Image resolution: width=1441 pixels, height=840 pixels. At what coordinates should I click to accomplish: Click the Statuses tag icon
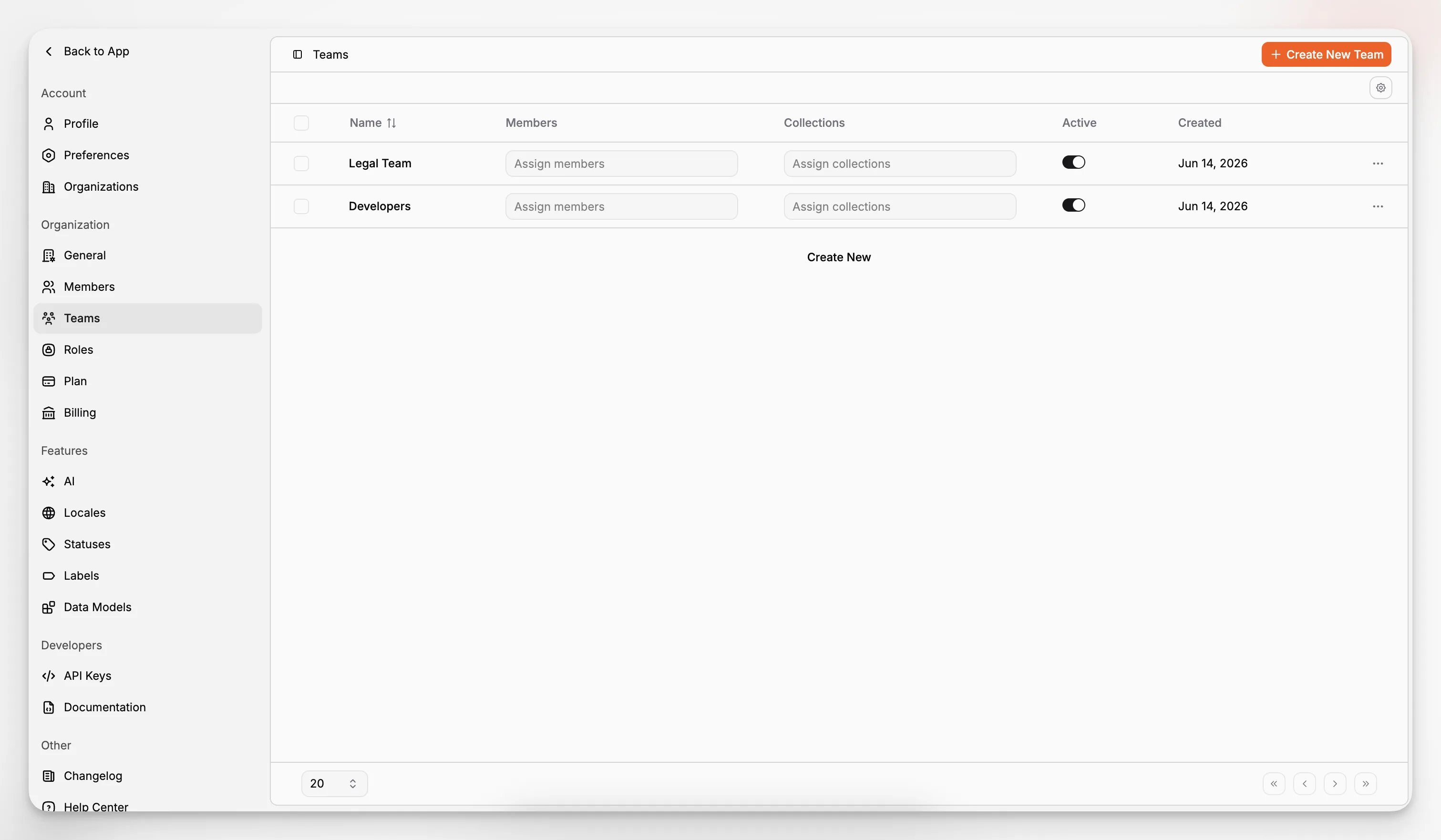point(49,544)
